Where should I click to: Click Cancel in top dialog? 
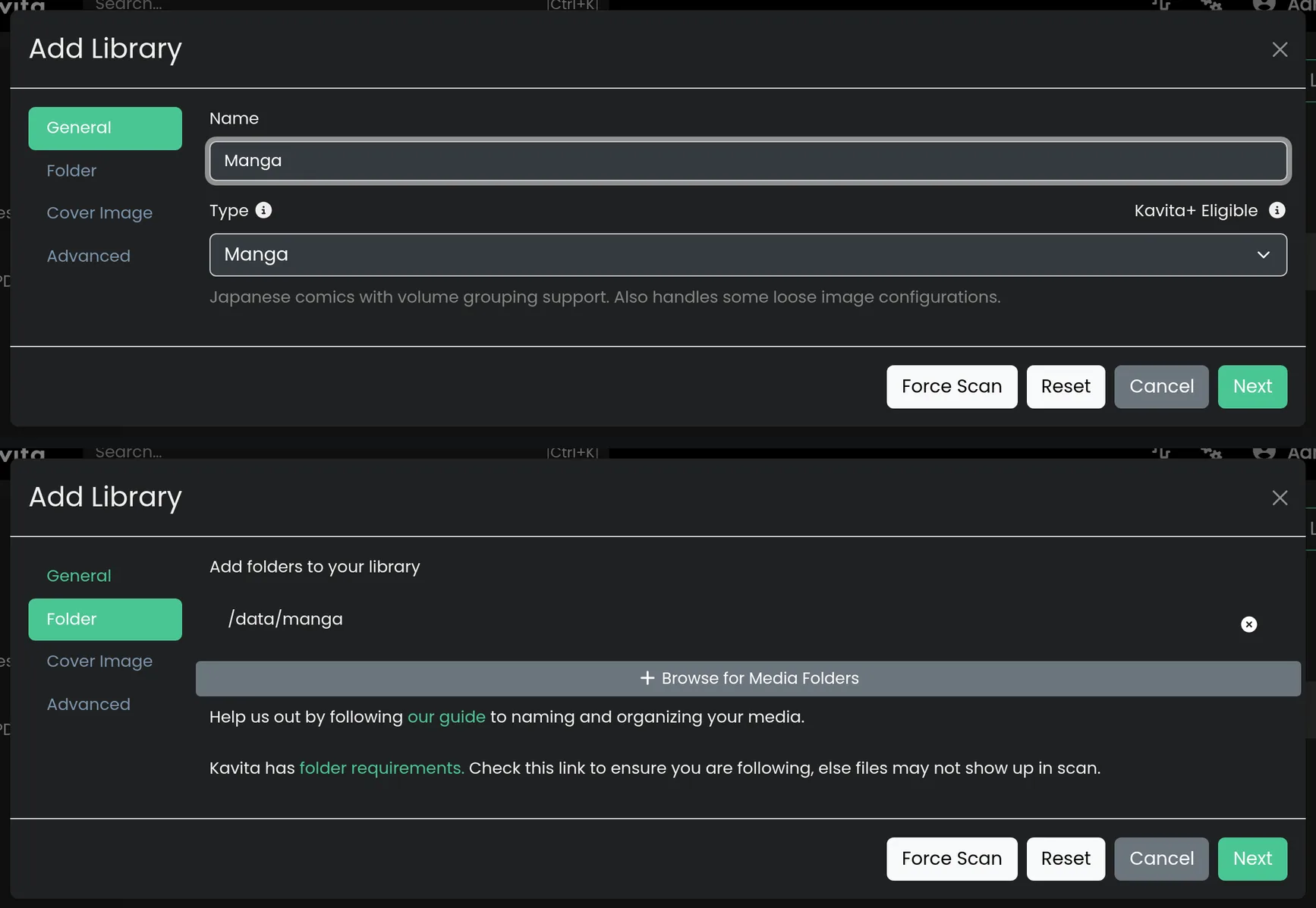1161,387
